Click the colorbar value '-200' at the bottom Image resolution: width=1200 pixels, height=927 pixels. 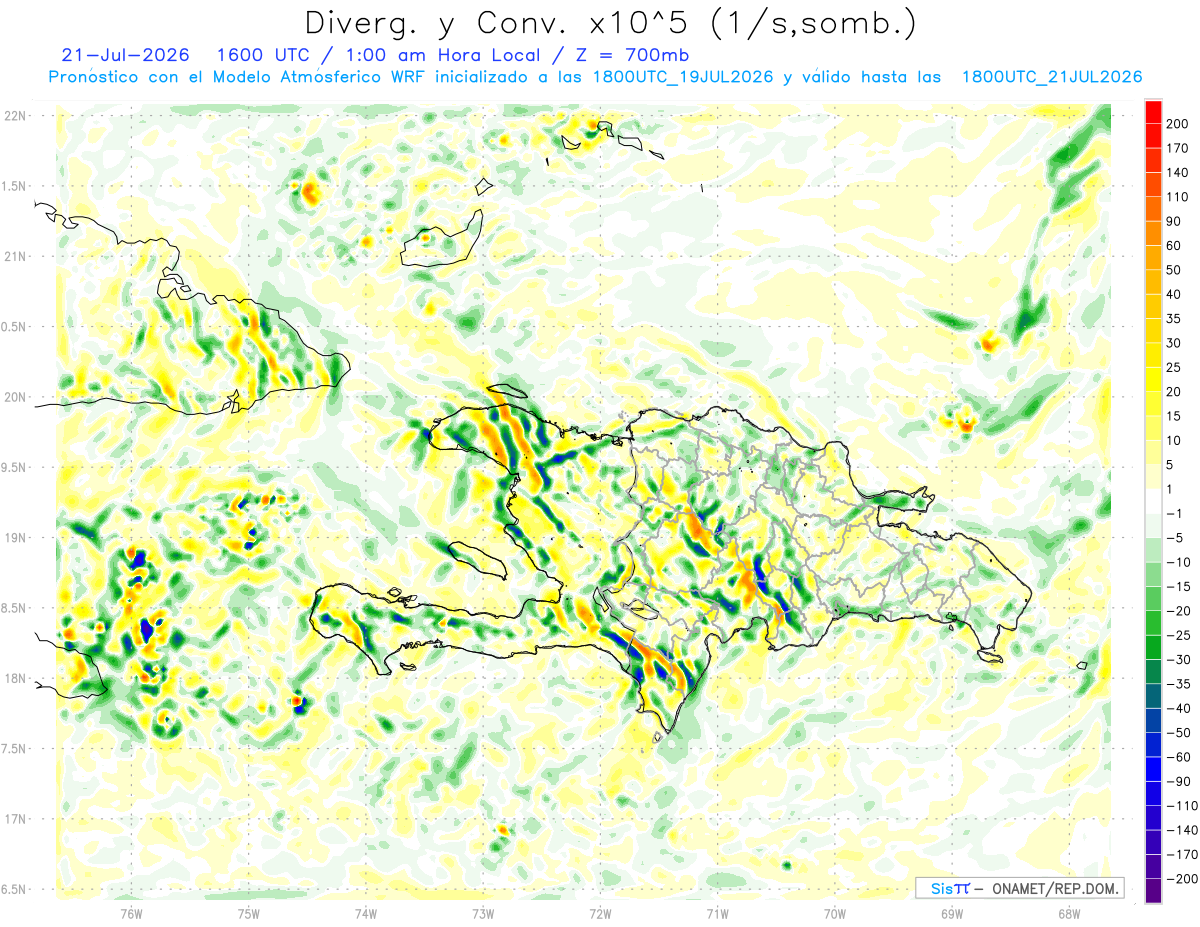(1184, 879)
